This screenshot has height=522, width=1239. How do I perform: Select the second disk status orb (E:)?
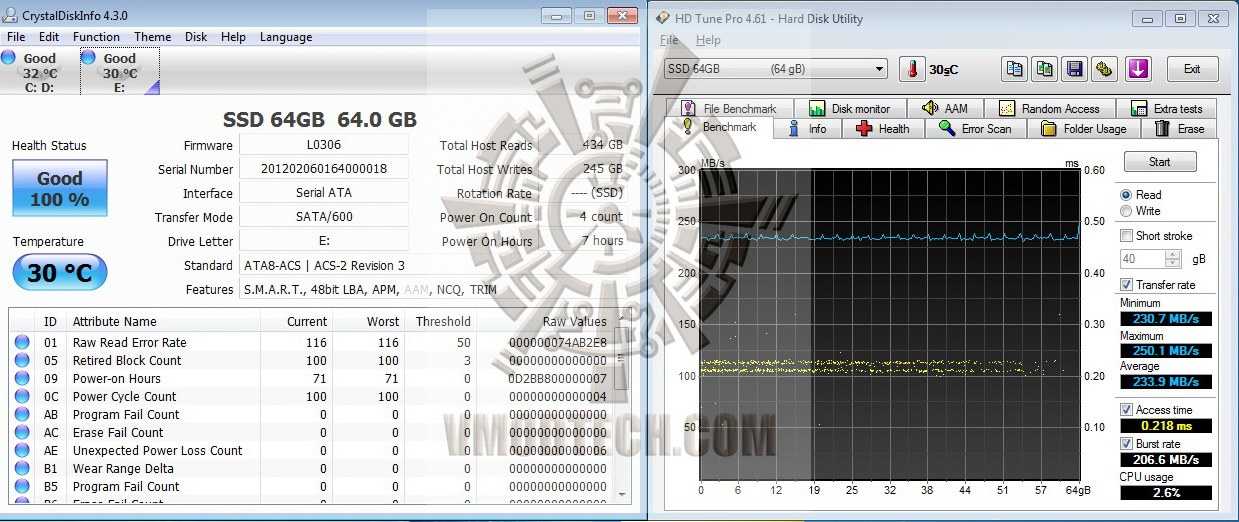click(88, 59)
